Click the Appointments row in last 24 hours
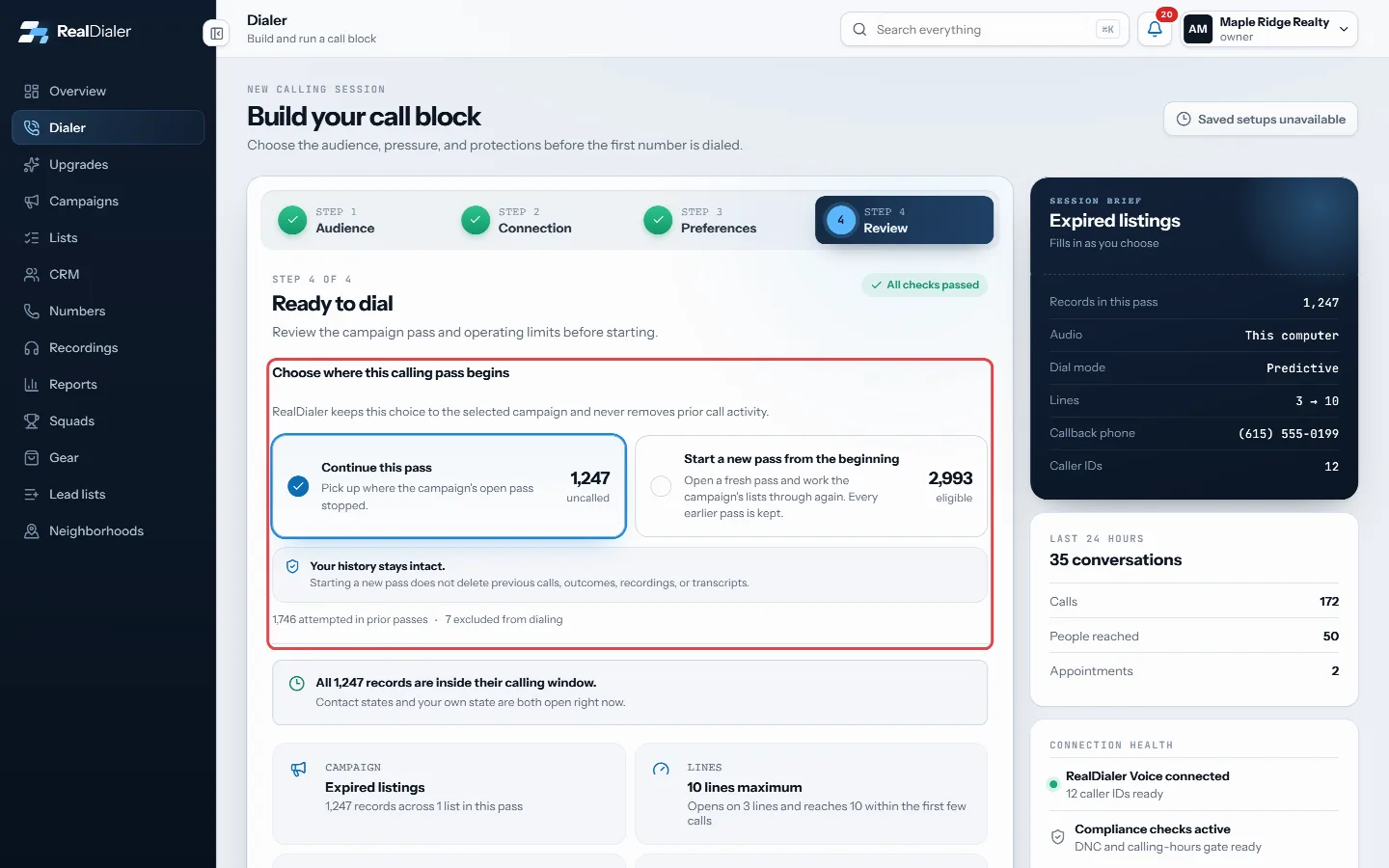Viewport: 1389px width, 868px height. tap(1194, 671)
